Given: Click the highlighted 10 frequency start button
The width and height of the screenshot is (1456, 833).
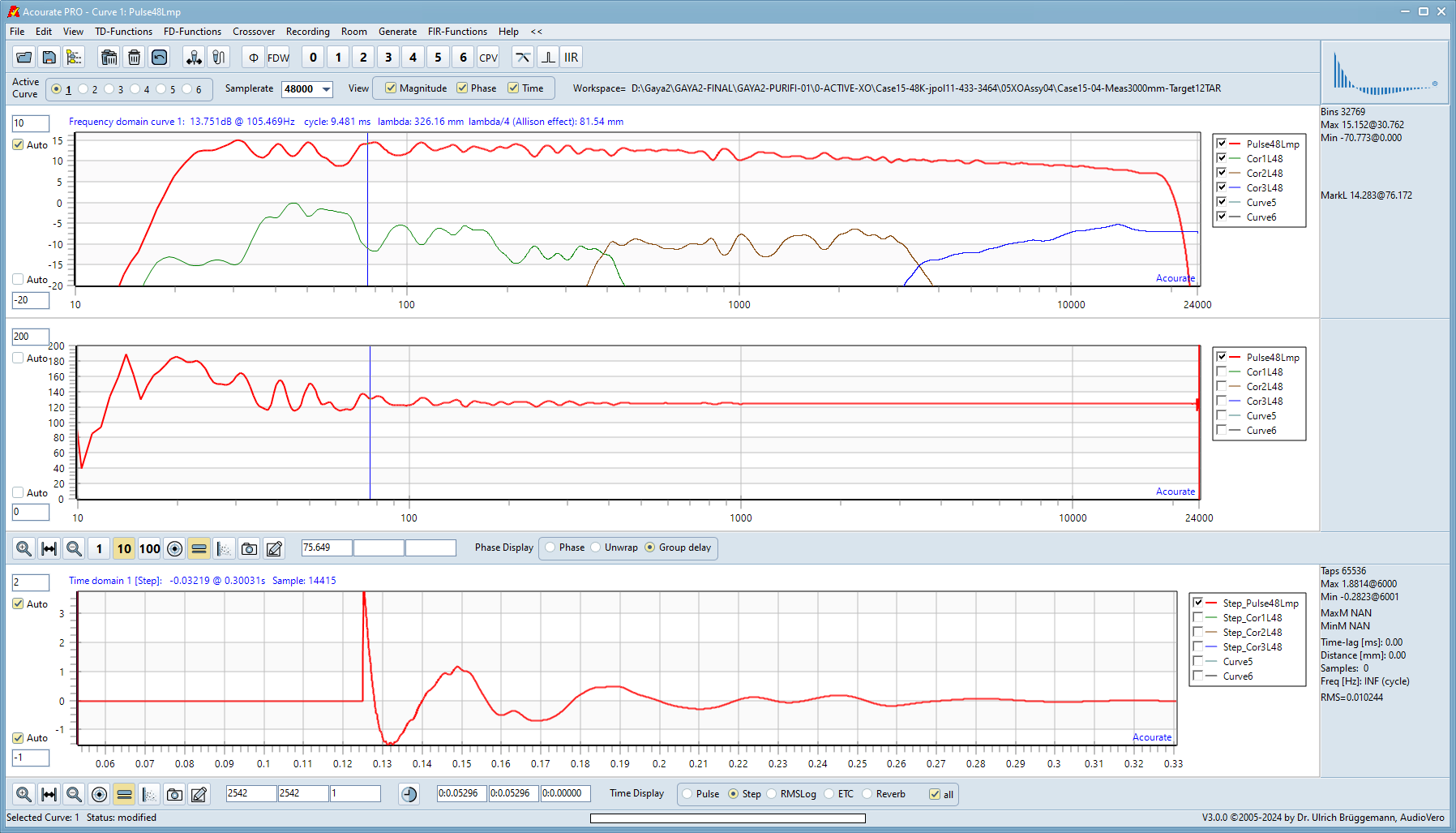Looking at the screenshot, I should [x=124, y=549].
